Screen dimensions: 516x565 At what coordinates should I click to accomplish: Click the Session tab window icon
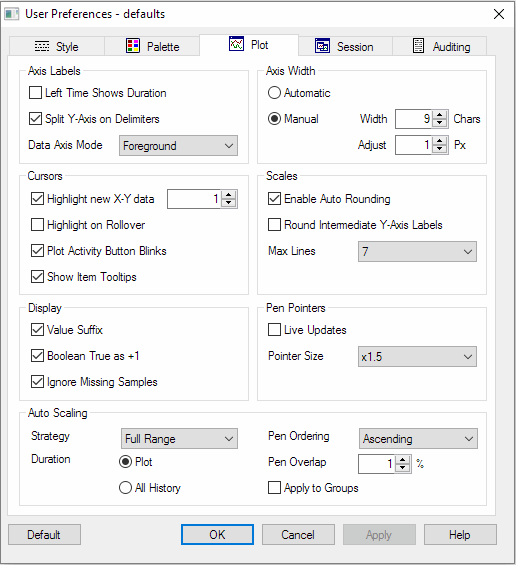(x=322, y=46)
